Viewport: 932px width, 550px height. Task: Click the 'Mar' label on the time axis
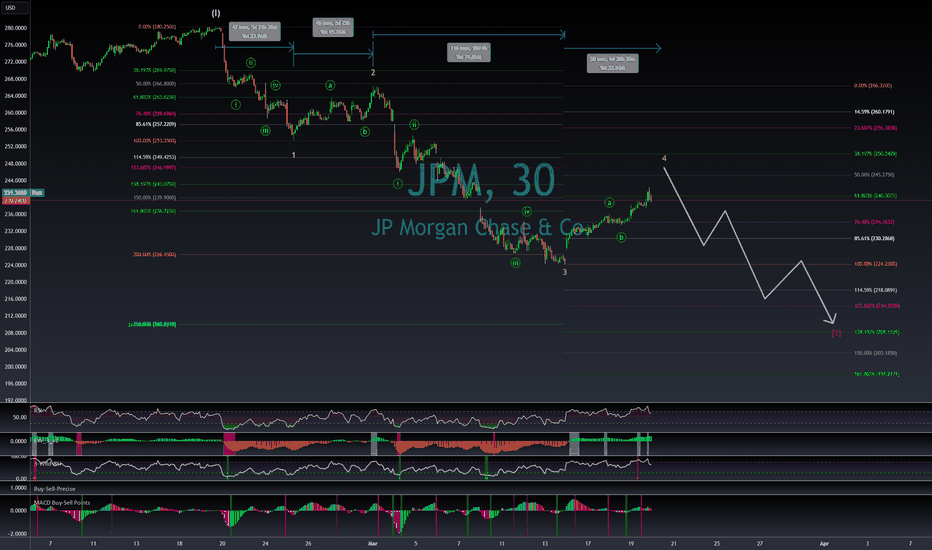[x=373, y=543]
